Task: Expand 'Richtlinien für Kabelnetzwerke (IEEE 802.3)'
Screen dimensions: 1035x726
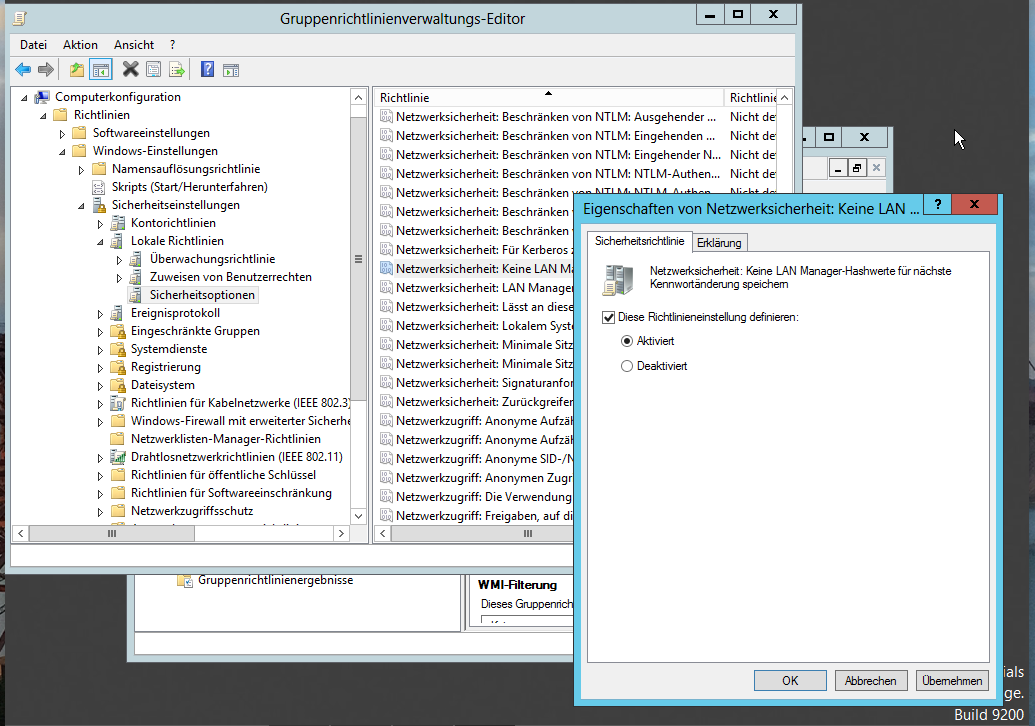Action: point(98,402)
